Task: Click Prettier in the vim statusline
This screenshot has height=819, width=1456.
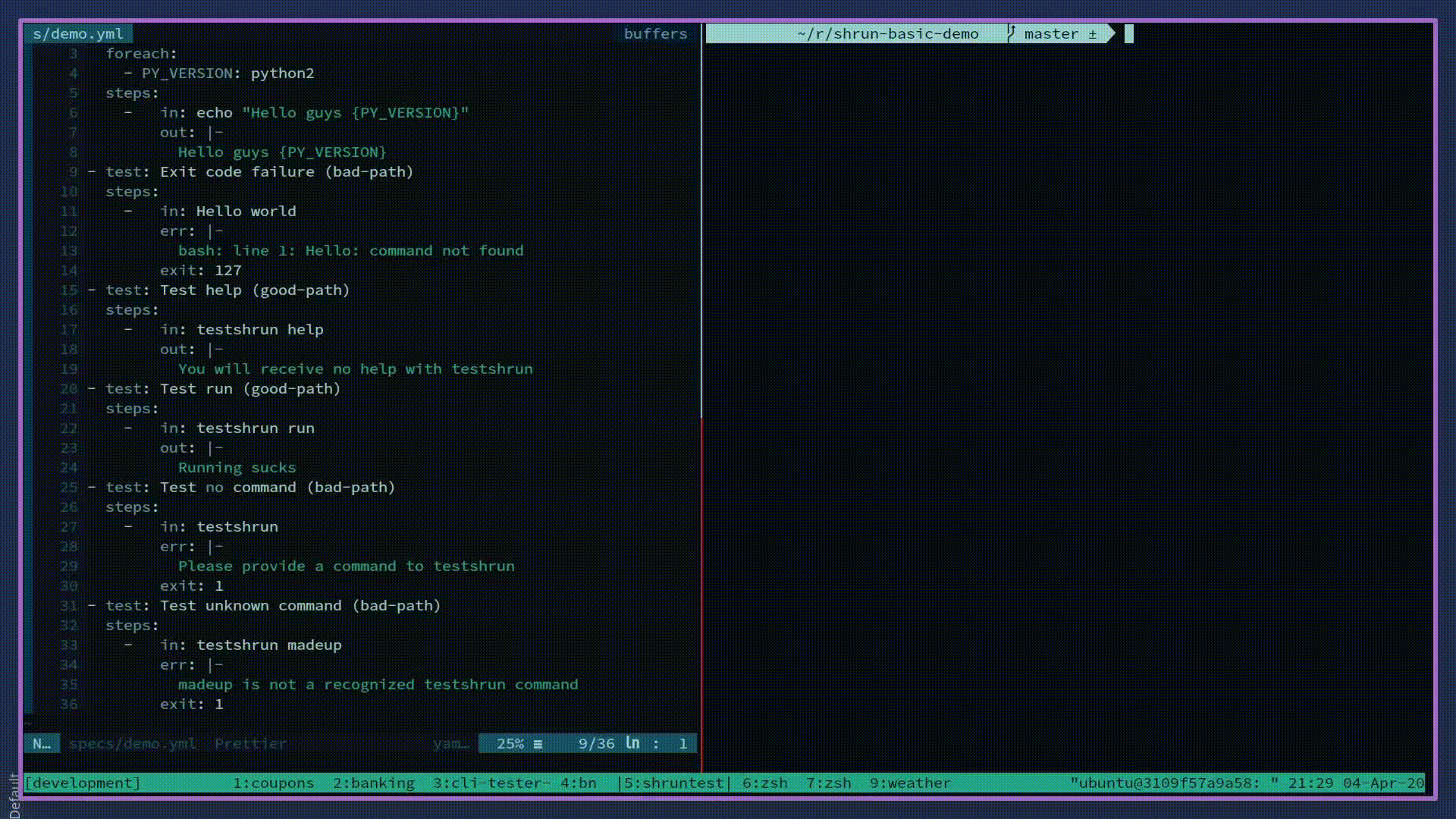Action: pyautogui.click(x=250, y=744)
